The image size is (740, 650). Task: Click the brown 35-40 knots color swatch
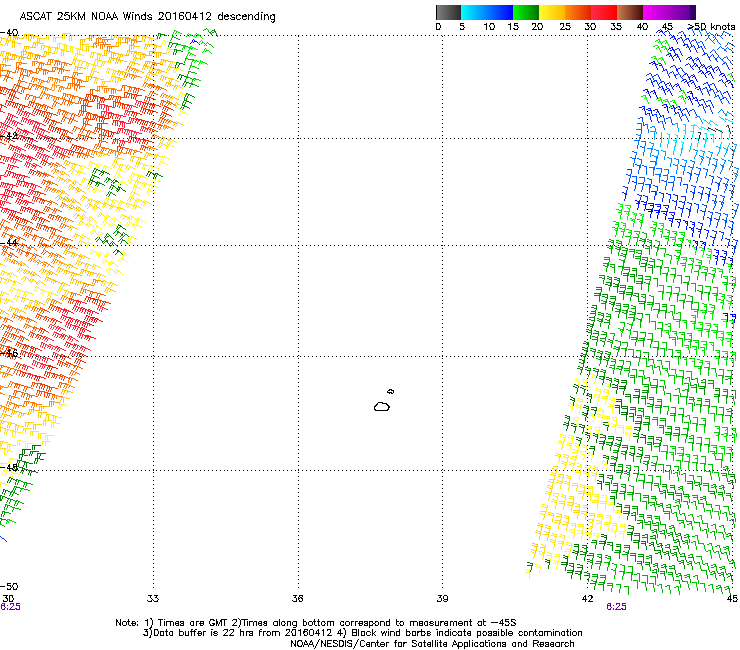630,12
